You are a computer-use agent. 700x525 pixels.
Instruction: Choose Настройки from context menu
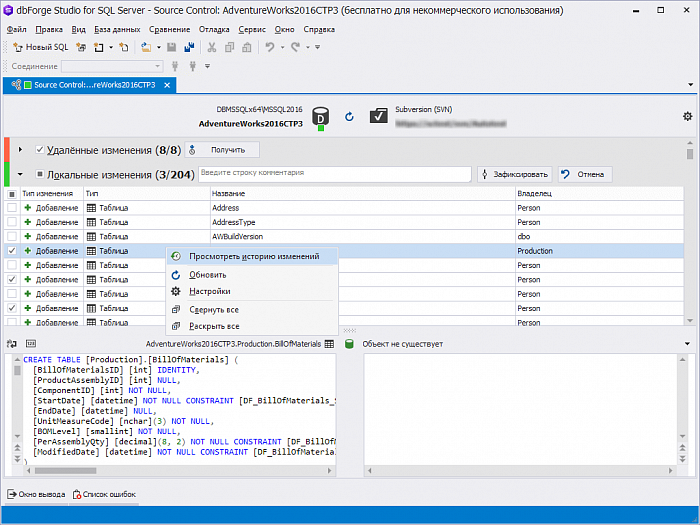(252, 292)
